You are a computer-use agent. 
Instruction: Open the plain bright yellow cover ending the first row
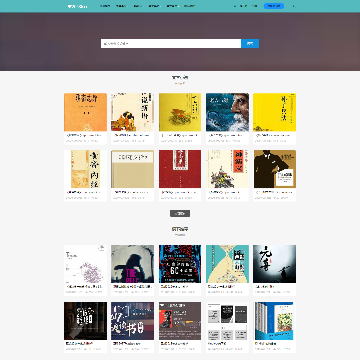point(274,112)
